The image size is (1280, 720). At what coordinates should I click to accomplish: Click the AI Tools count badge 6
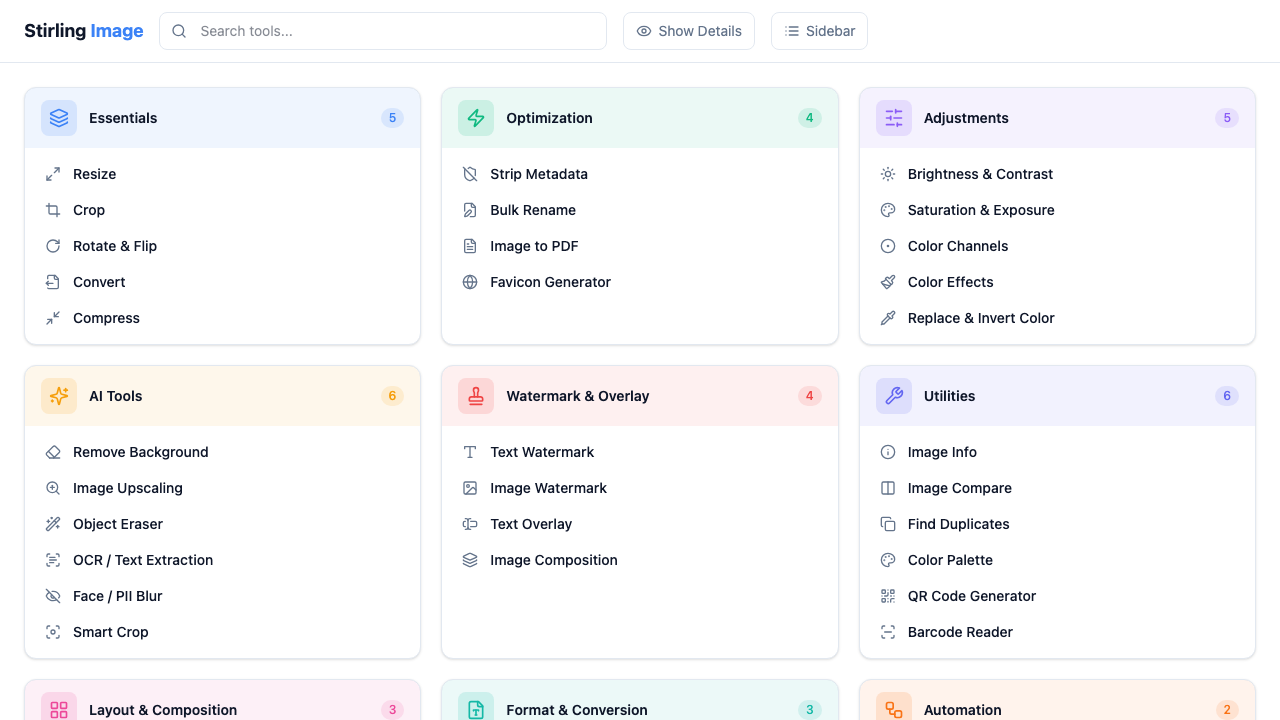coord(392,396)
